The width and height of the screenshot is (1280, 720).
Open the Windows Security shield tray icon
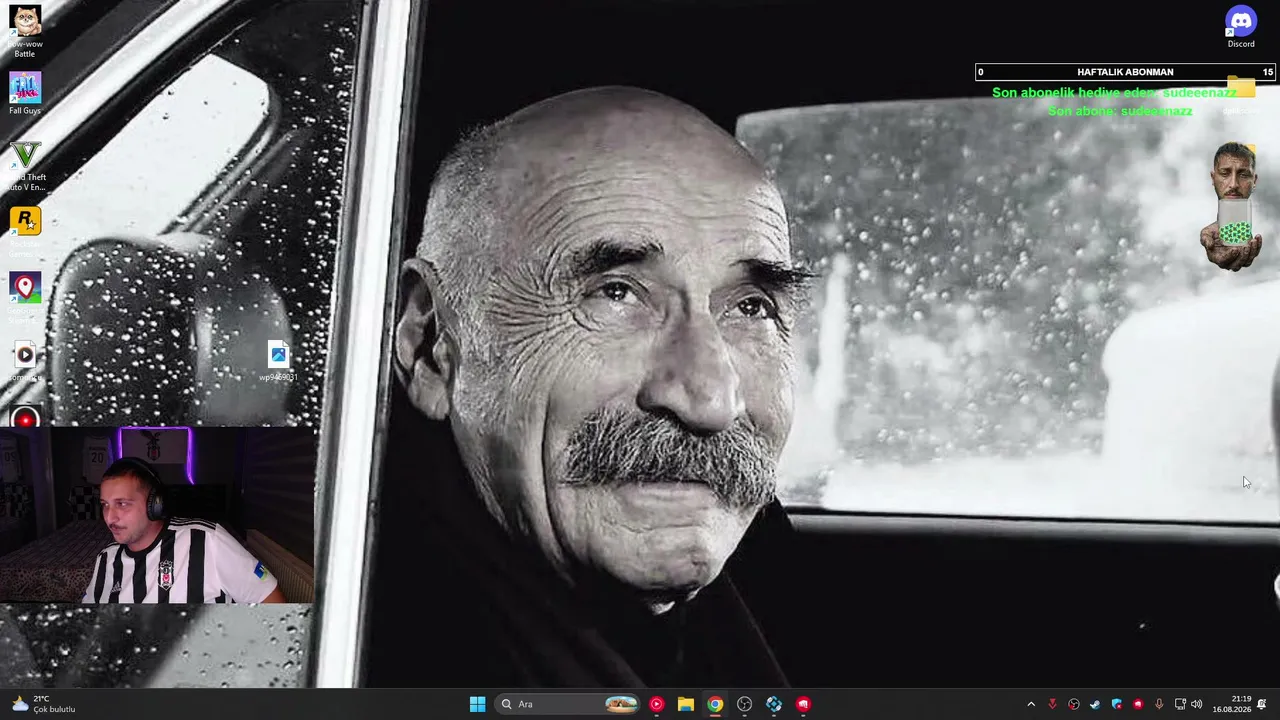1117,705
